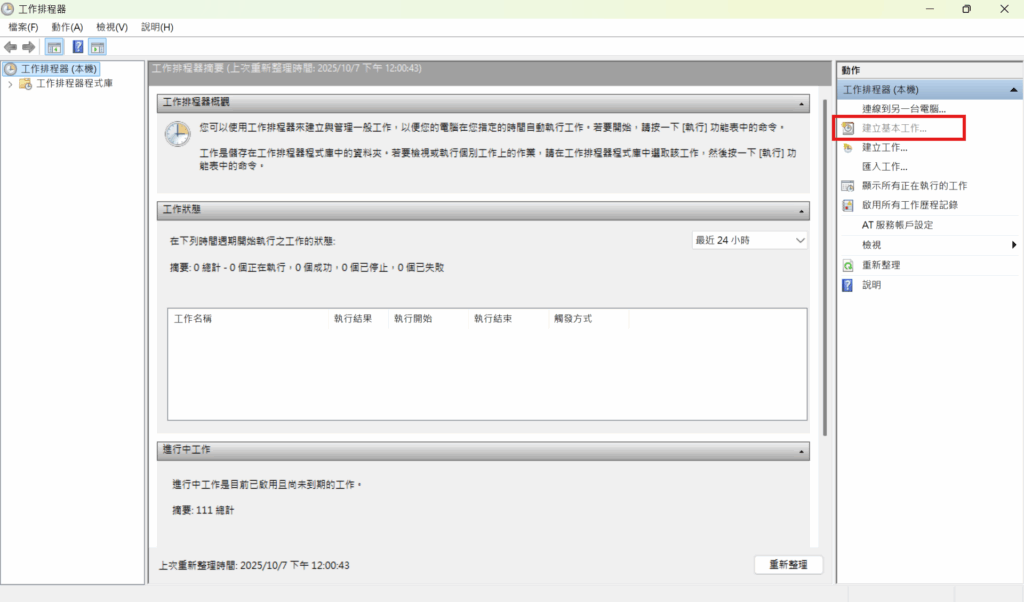The image size is (1024, 602).
Task: Click the green 重新整理 icon in Actions pane
Action: (848, 266)
